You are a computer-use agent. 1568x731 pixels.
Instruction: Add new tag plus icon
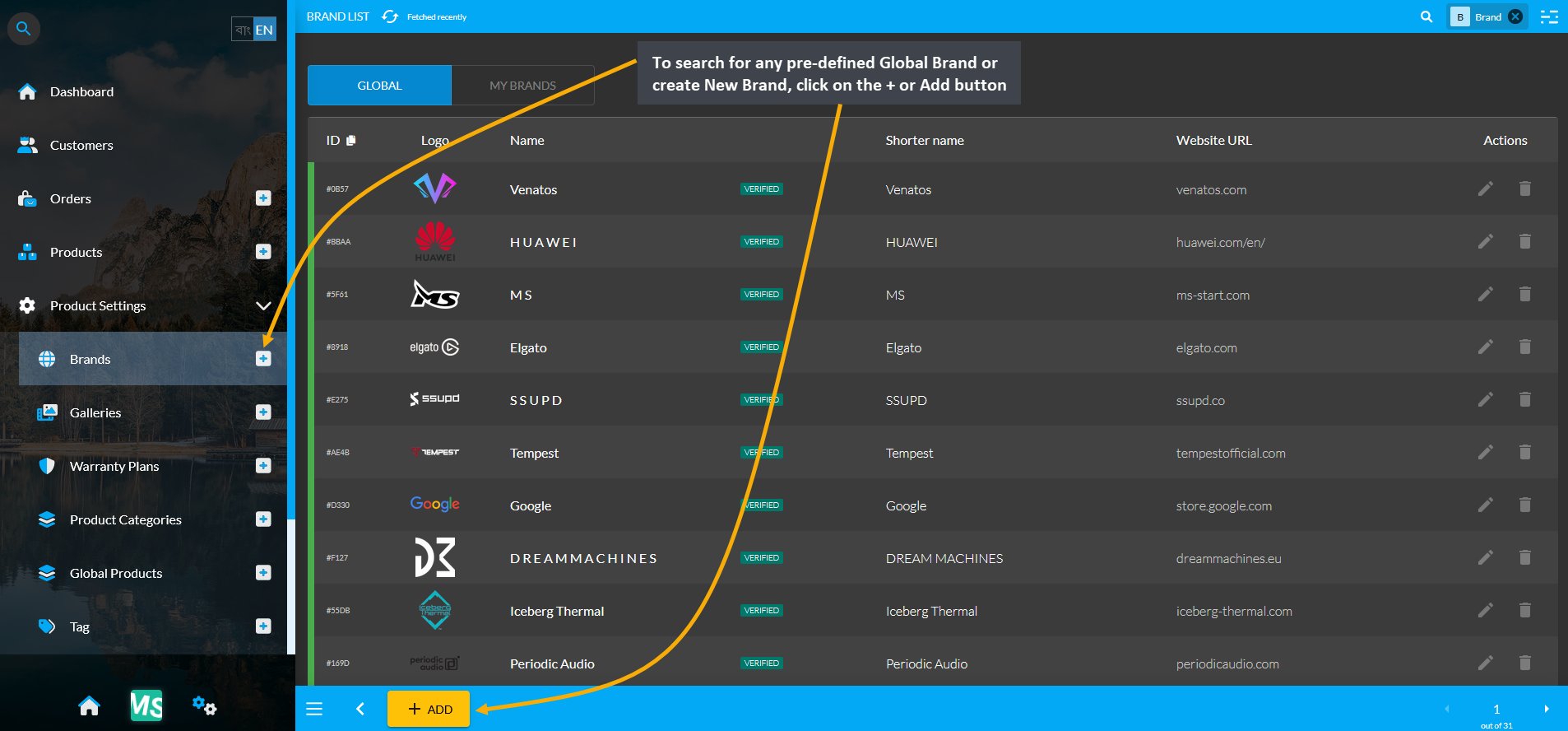click(263, 626)
